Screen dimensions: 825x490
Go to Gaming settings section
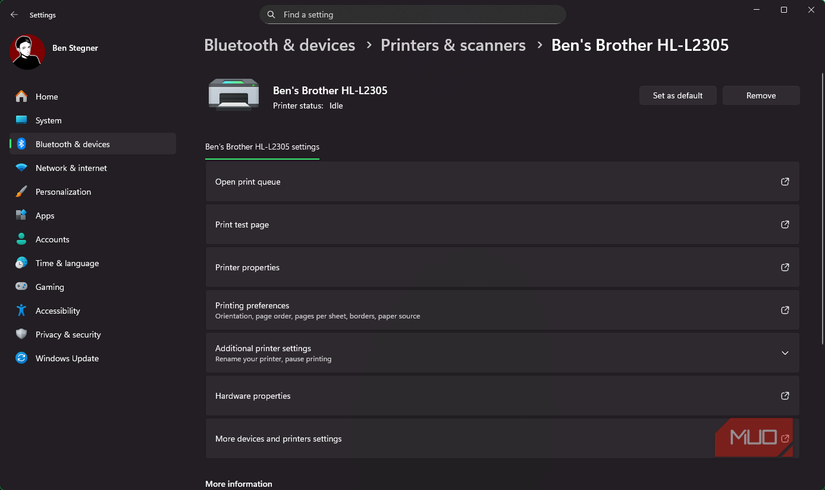coord(49,287)
